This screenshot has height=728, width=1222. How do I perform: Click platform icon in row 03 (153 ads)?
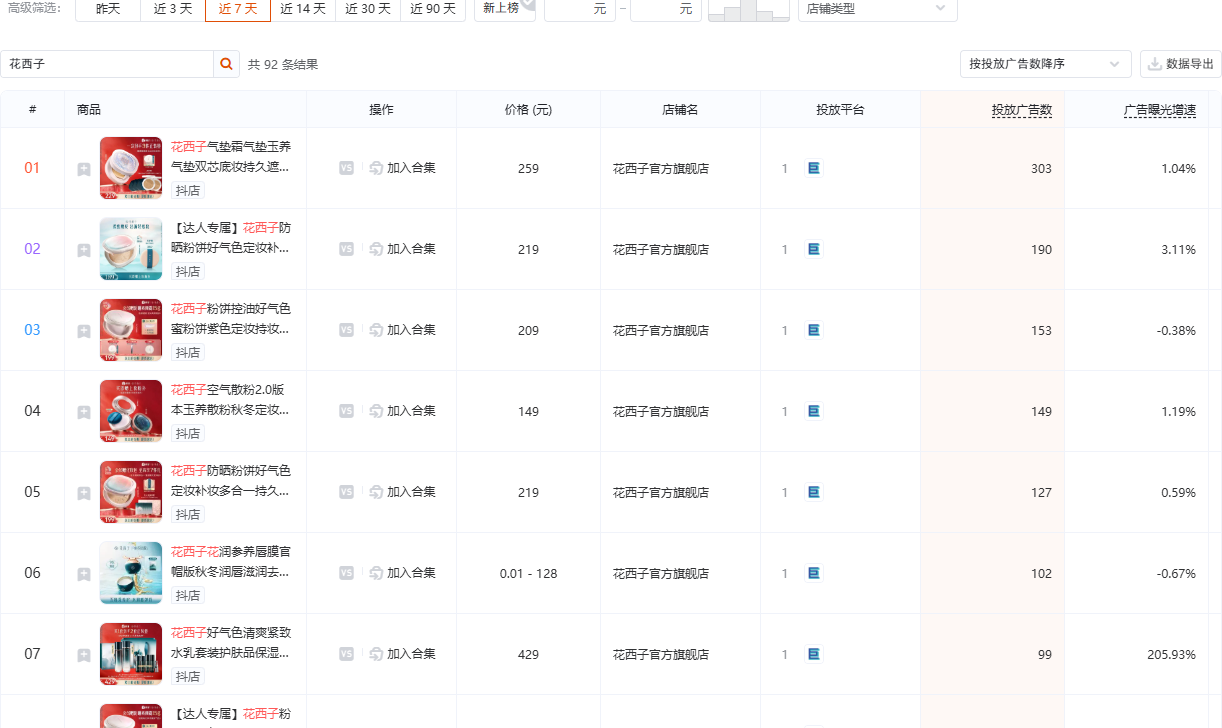pyautogui.click(x=814, y=330)
